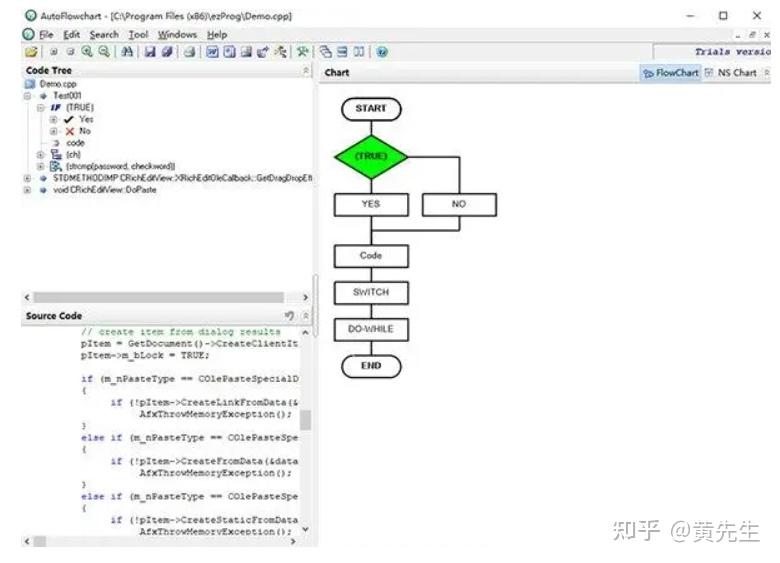Expand the Yes branch node

[x=53, y=119]
